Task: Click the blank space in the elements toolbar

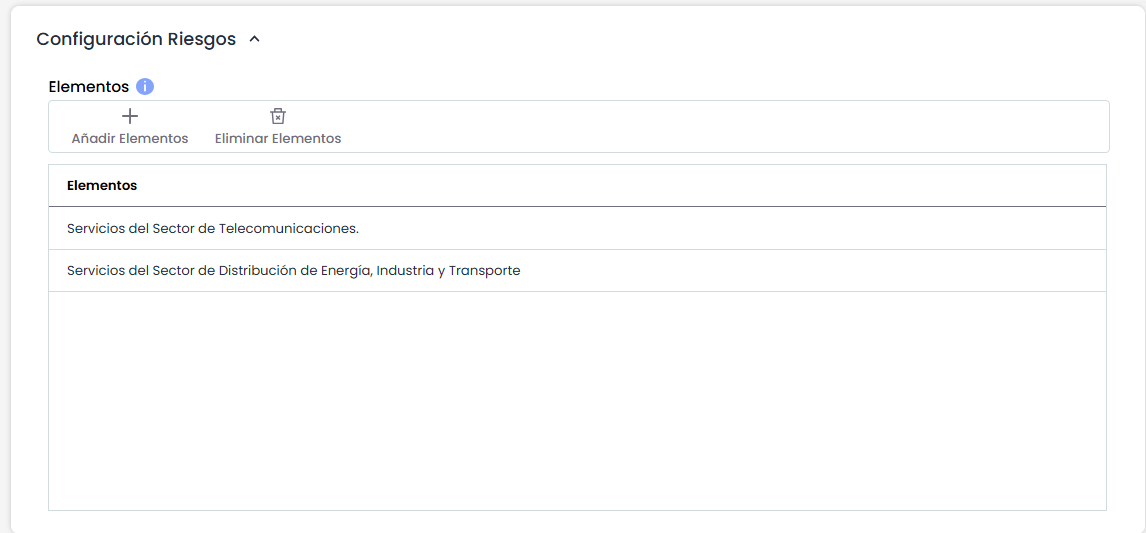Action: coord(720,127)
